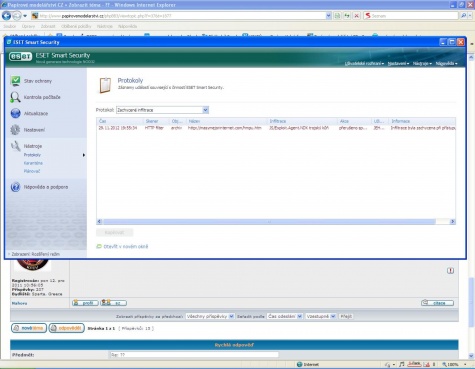The height and width of the screenshot is (369, 475).
Task: Click the Aktualizace globe icon
Action: pyautogui.click(x=15, y=113)
